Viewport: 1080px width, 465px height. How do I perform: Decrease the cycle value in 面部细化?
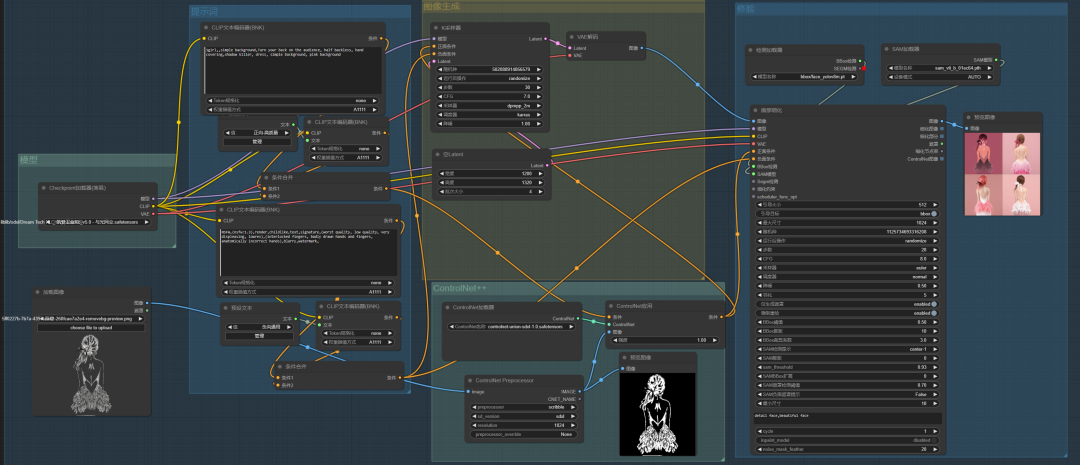[x=760, y=431]
